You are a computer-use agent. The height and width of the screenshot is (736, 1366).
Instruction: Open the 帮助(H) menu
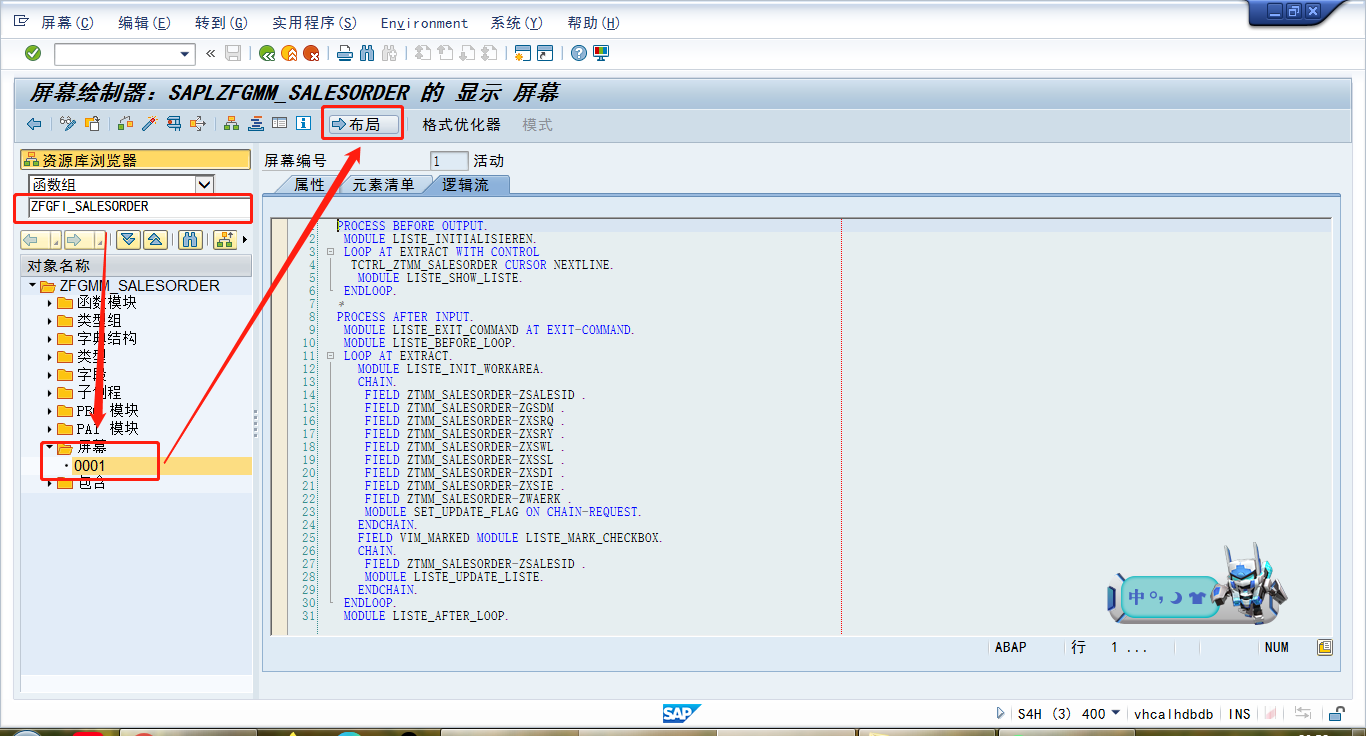point(593,23)
